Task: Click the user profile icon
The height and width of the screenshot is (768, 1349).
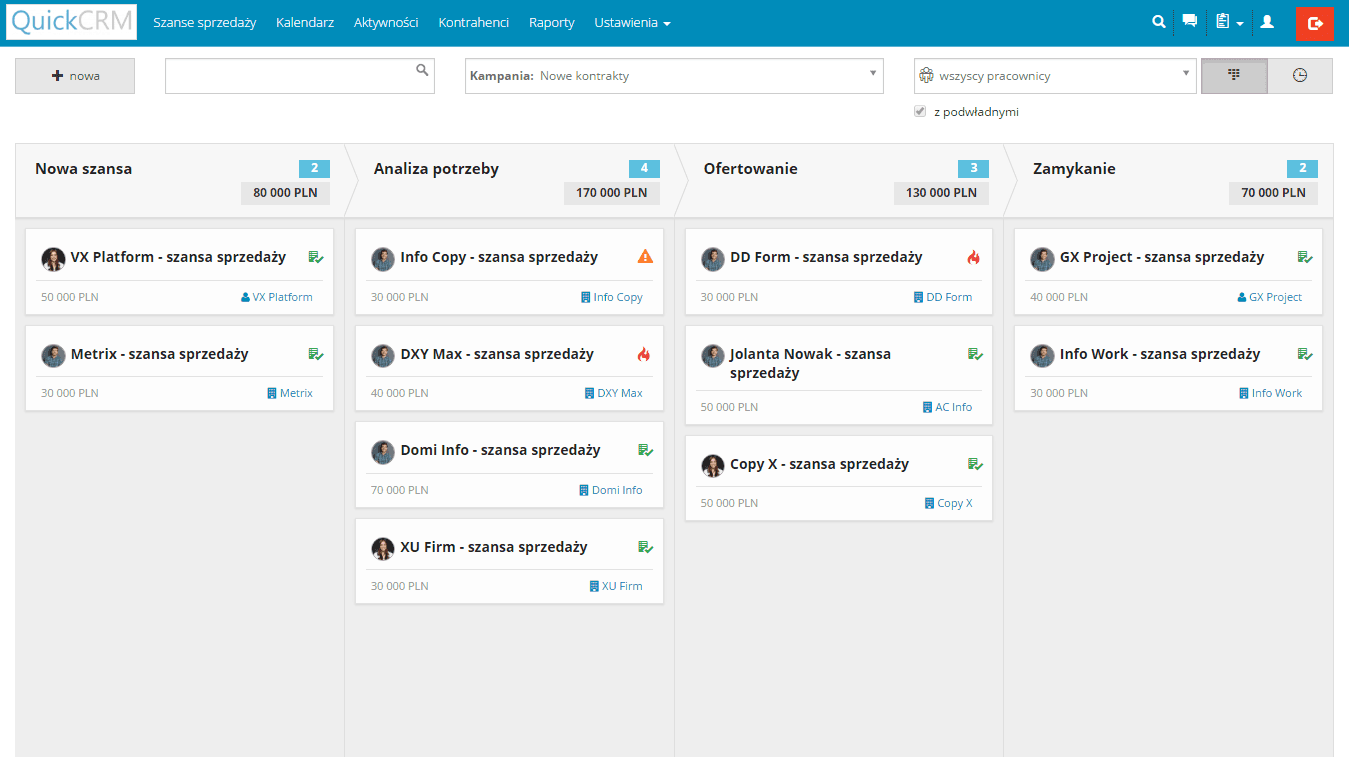Action: pyautogui.click(x=1267, y=21)
